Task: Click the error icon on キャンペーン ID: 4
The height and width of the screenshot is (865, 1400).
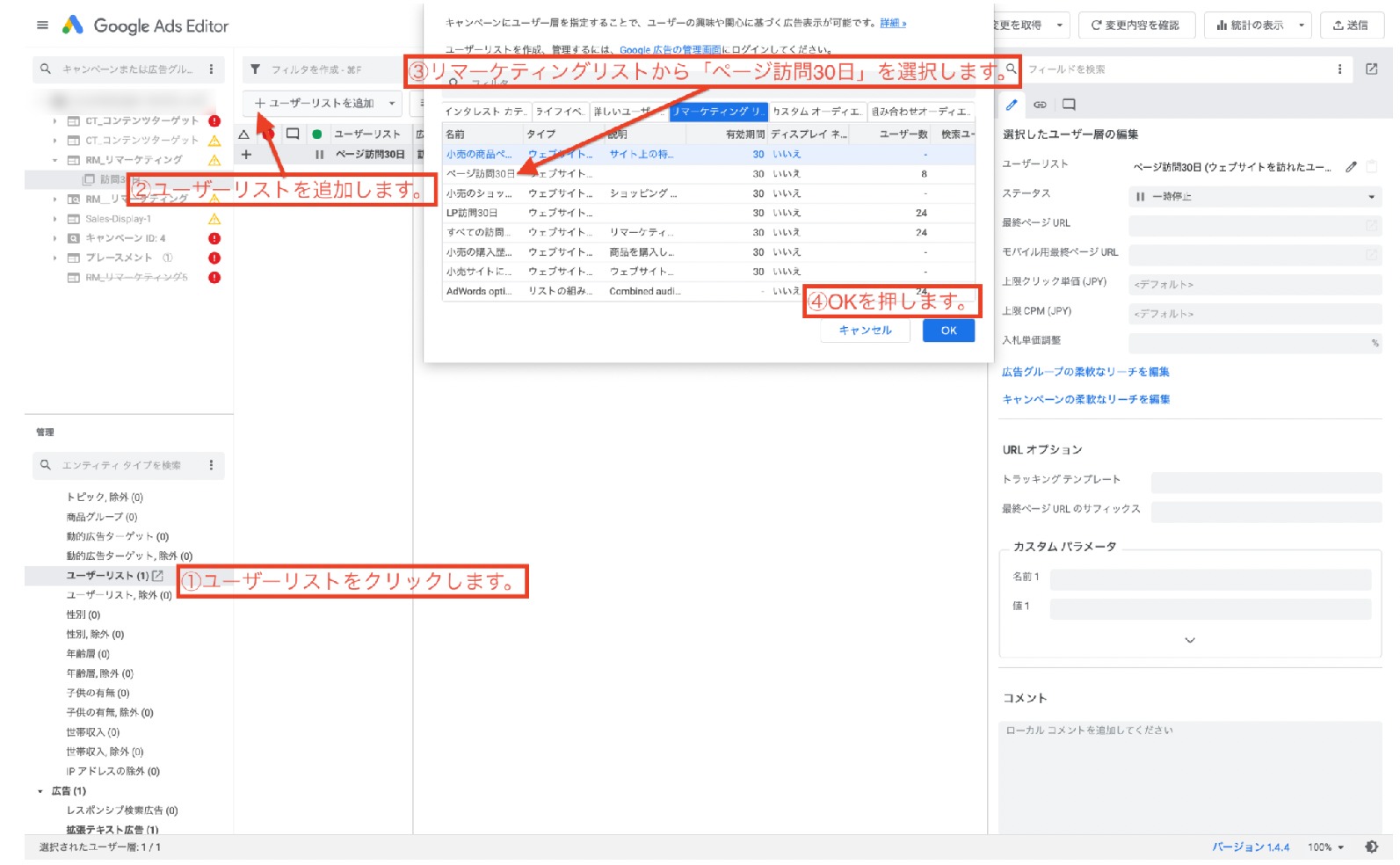Action: (x=214, y=238)
